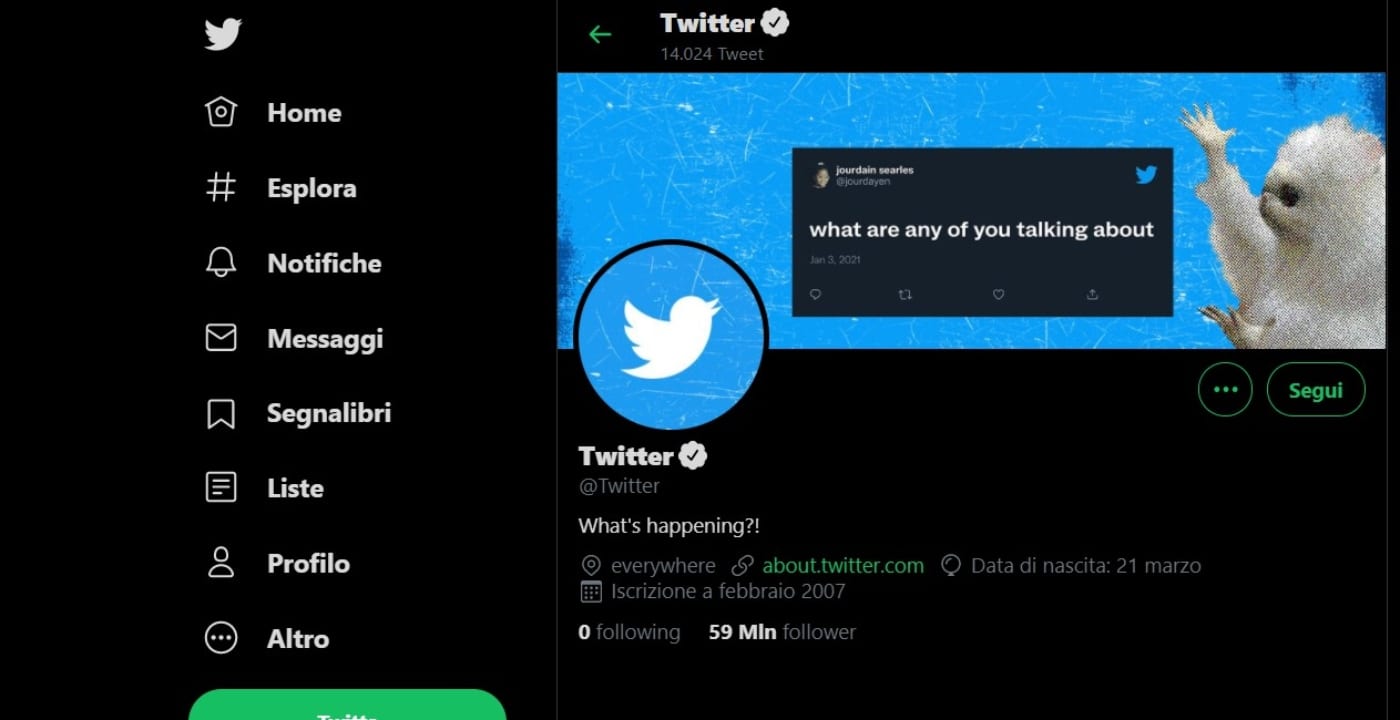This screenshot has height=720, width=1400.
Task: Open Messaggi envelope icon
Action: click(224, 338)
